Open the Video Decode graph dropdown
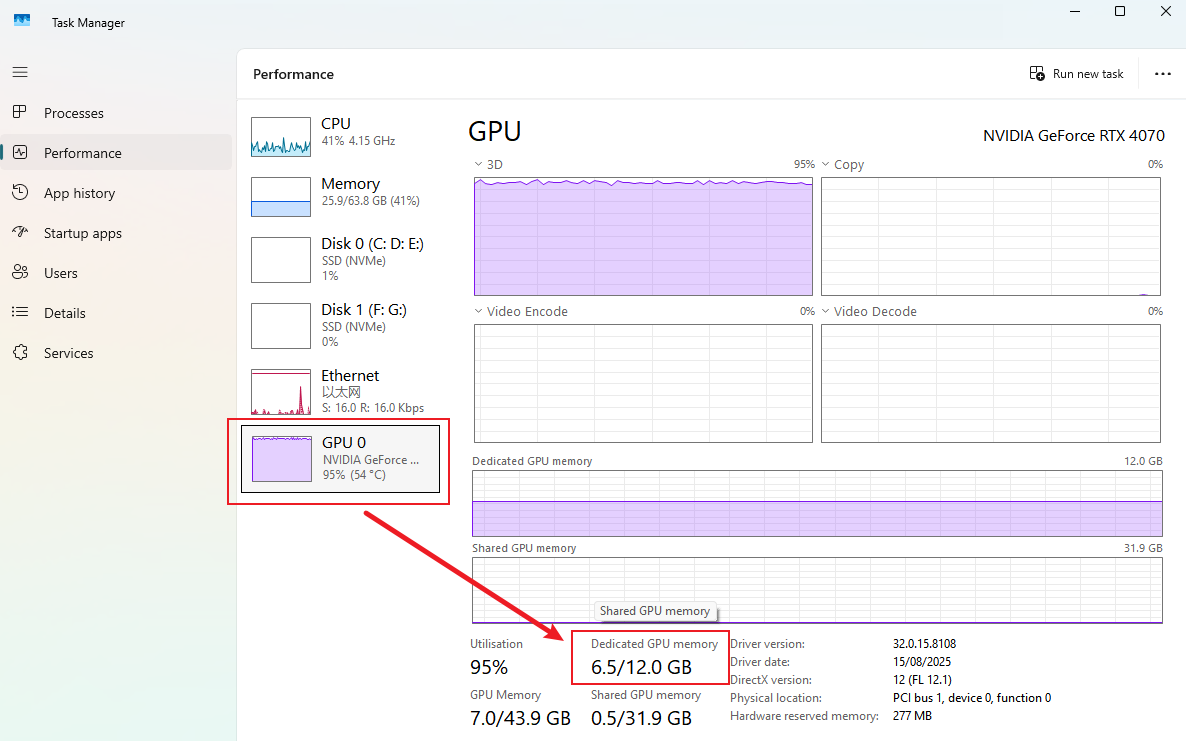Screen dimensions: 1186x741 tap(826, 311)
